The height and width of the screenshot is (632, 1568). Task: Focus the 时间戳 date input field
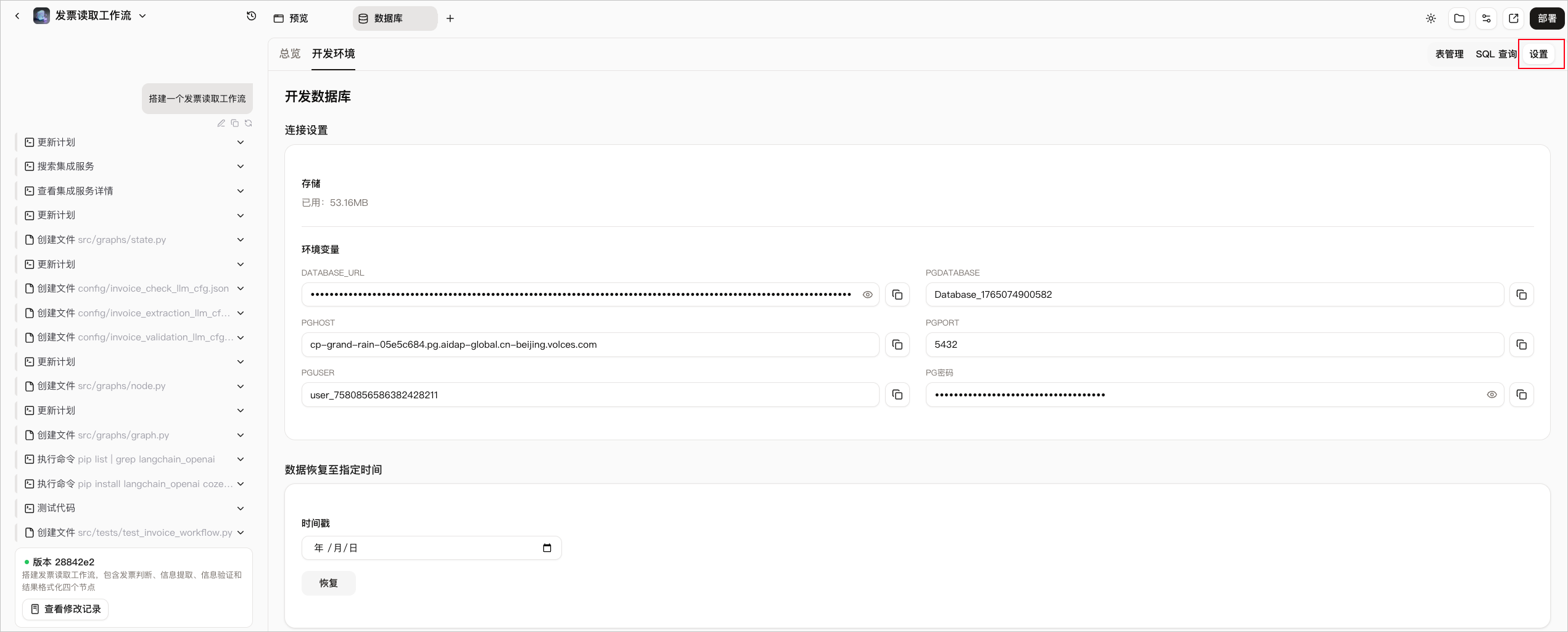pyautogui.click(x=432, y=548)
